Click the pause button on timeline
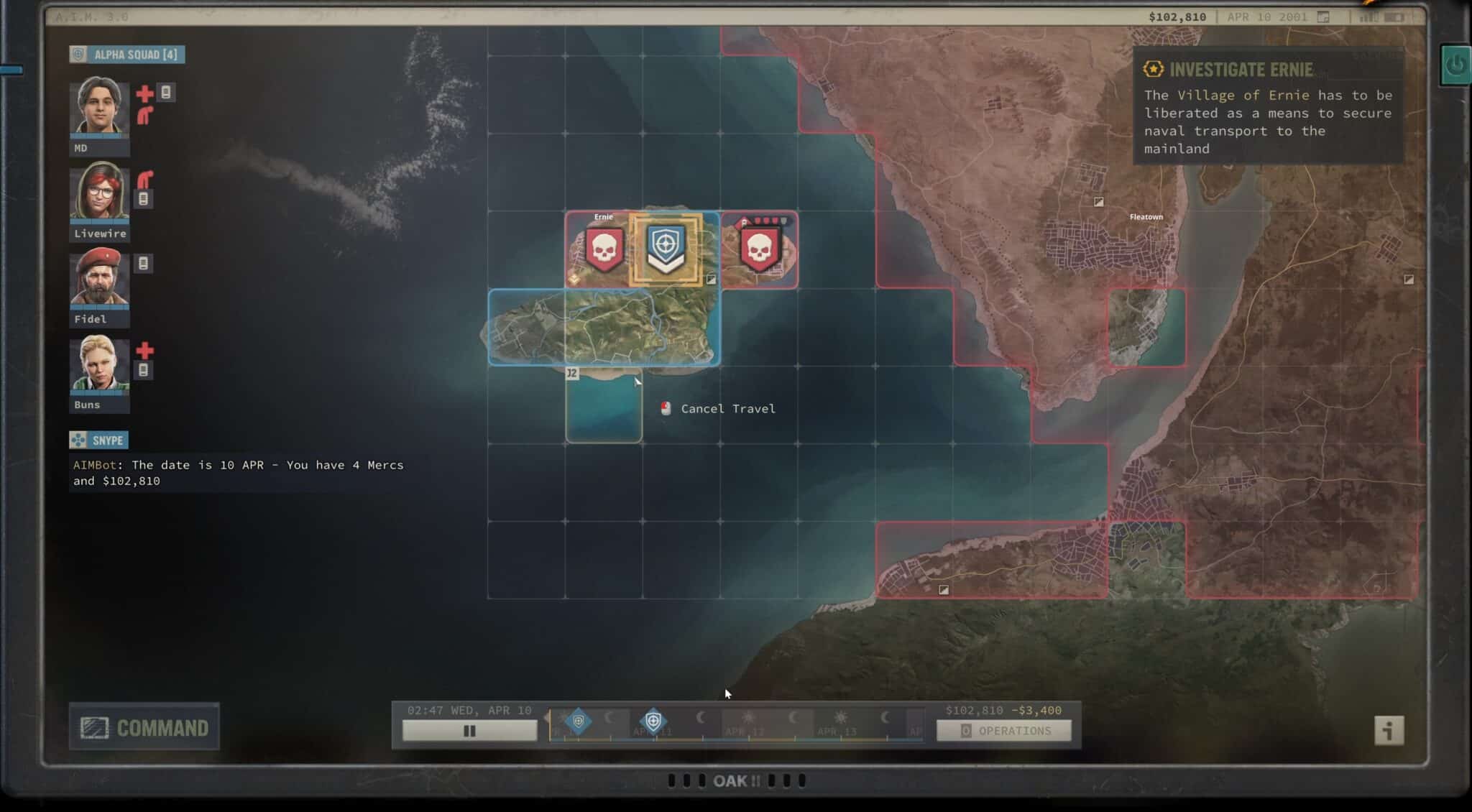This screenshot has width=1472, height=812. (x=468, y=730)
